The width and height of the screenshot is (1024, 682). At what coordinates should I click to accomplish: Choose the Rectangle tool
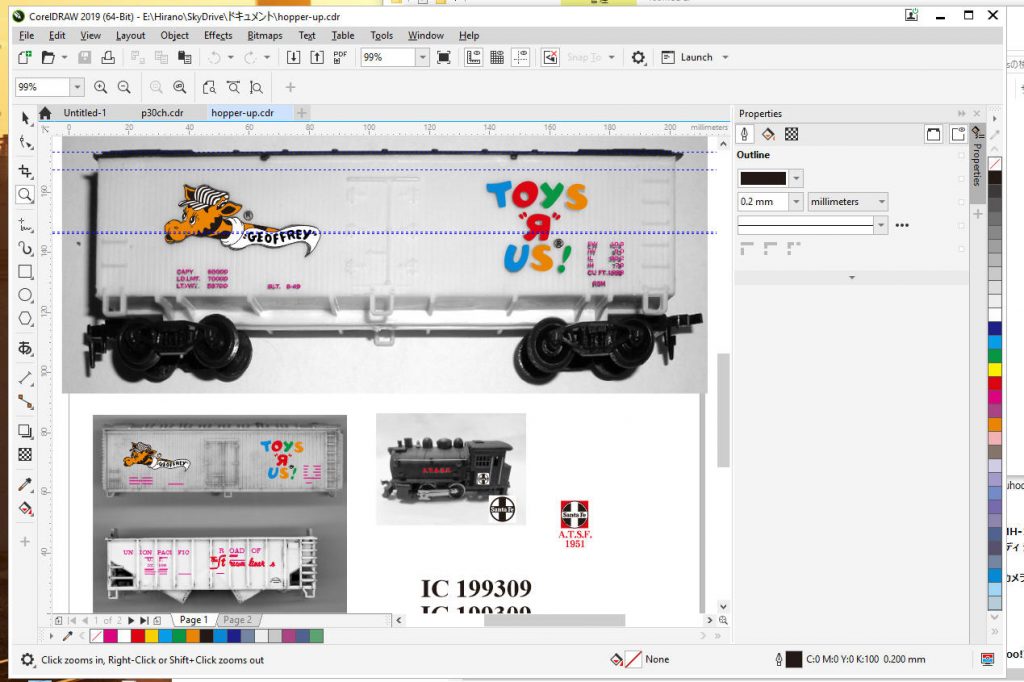(25, 272)
